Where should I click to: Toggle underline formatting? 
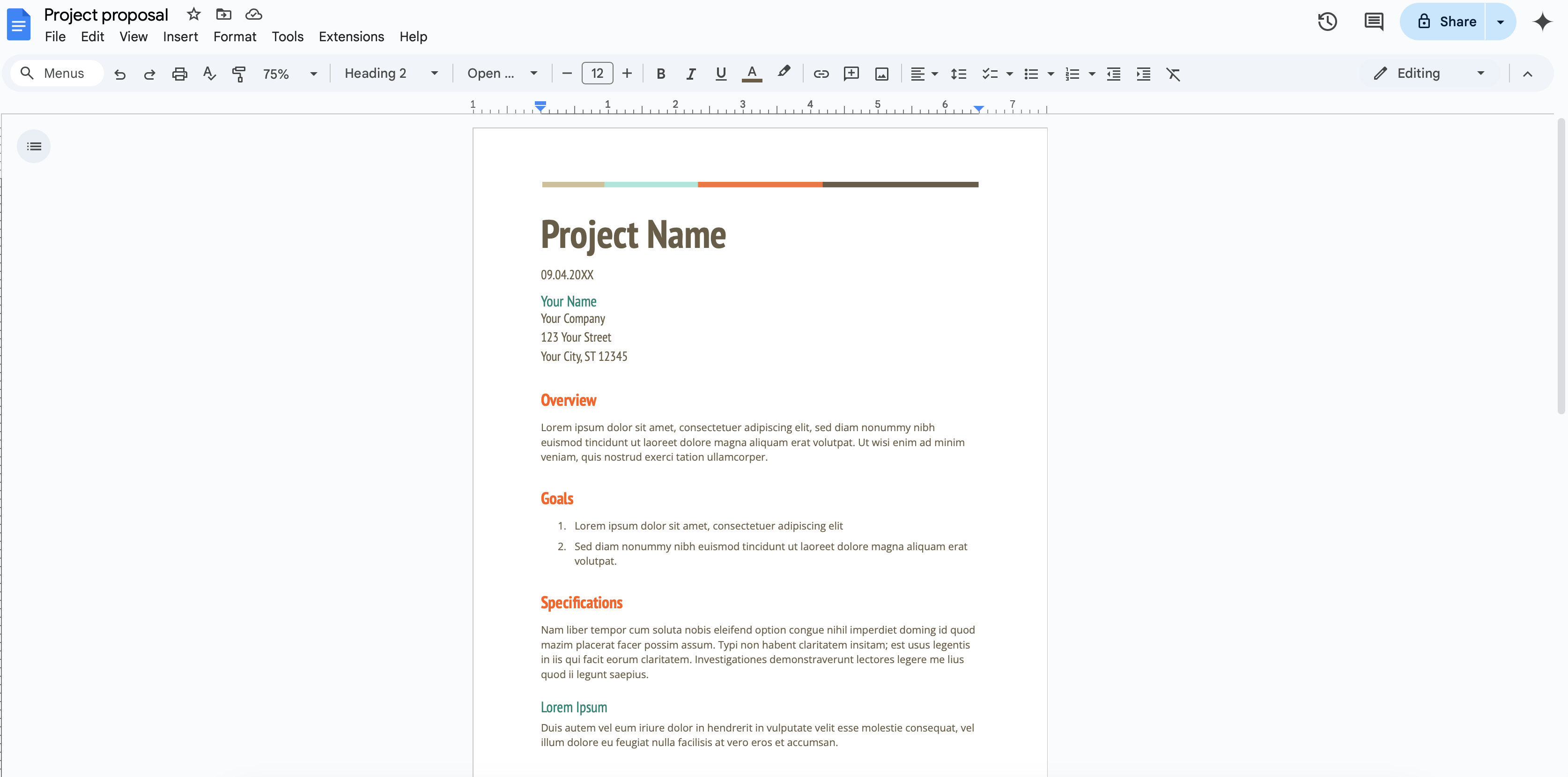pos(721,74)
